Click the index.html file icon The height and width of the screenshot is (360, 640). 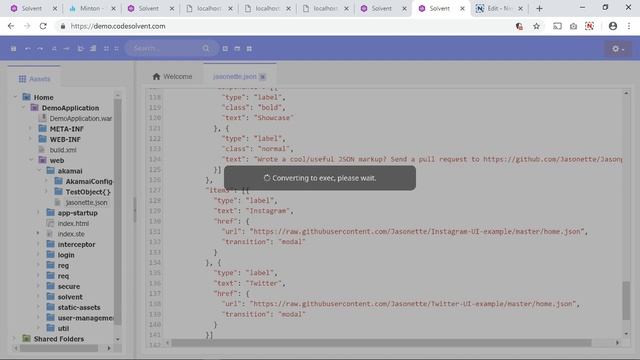point(51,223)
